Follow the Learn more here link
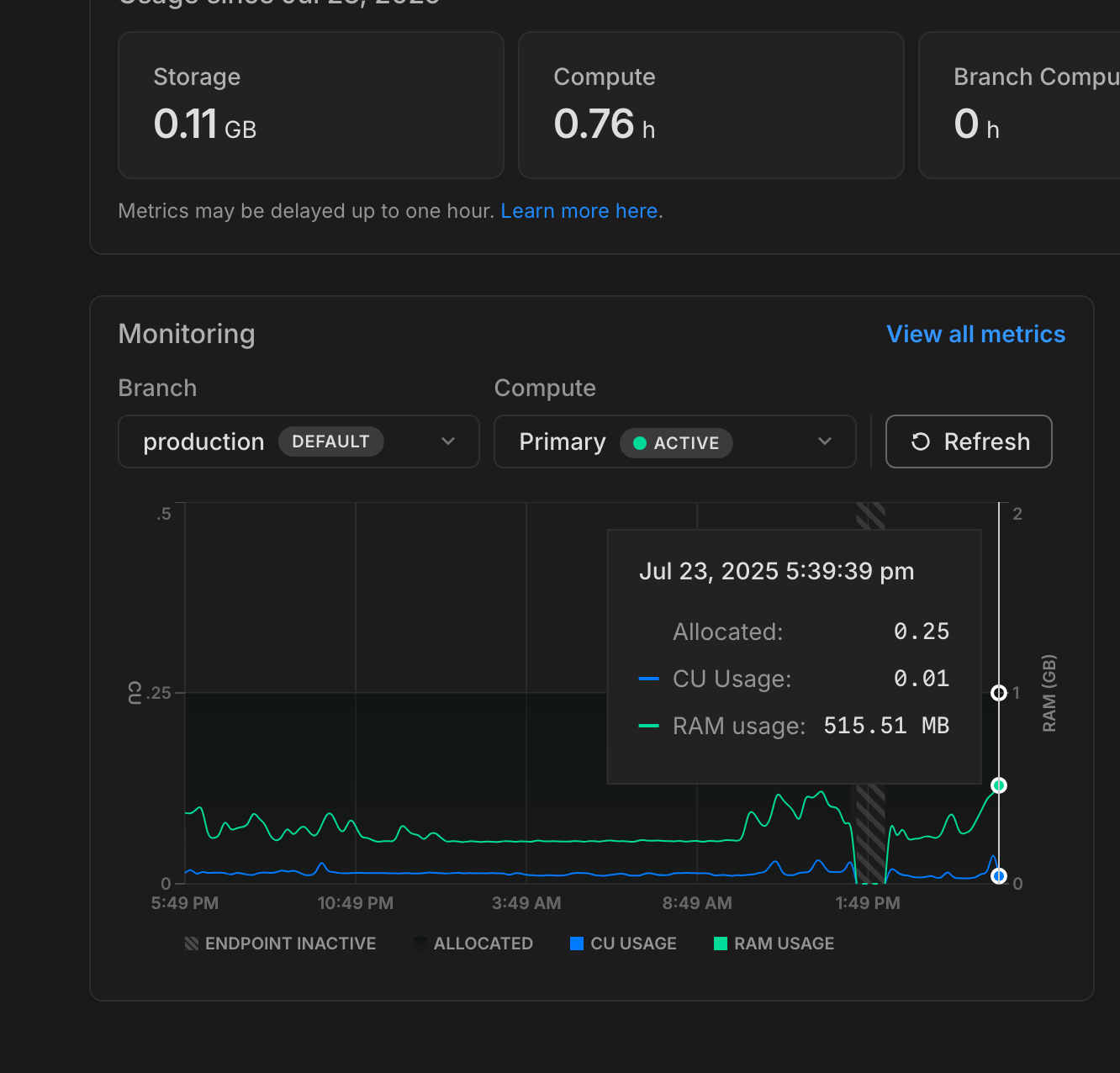 click(579, 211)
